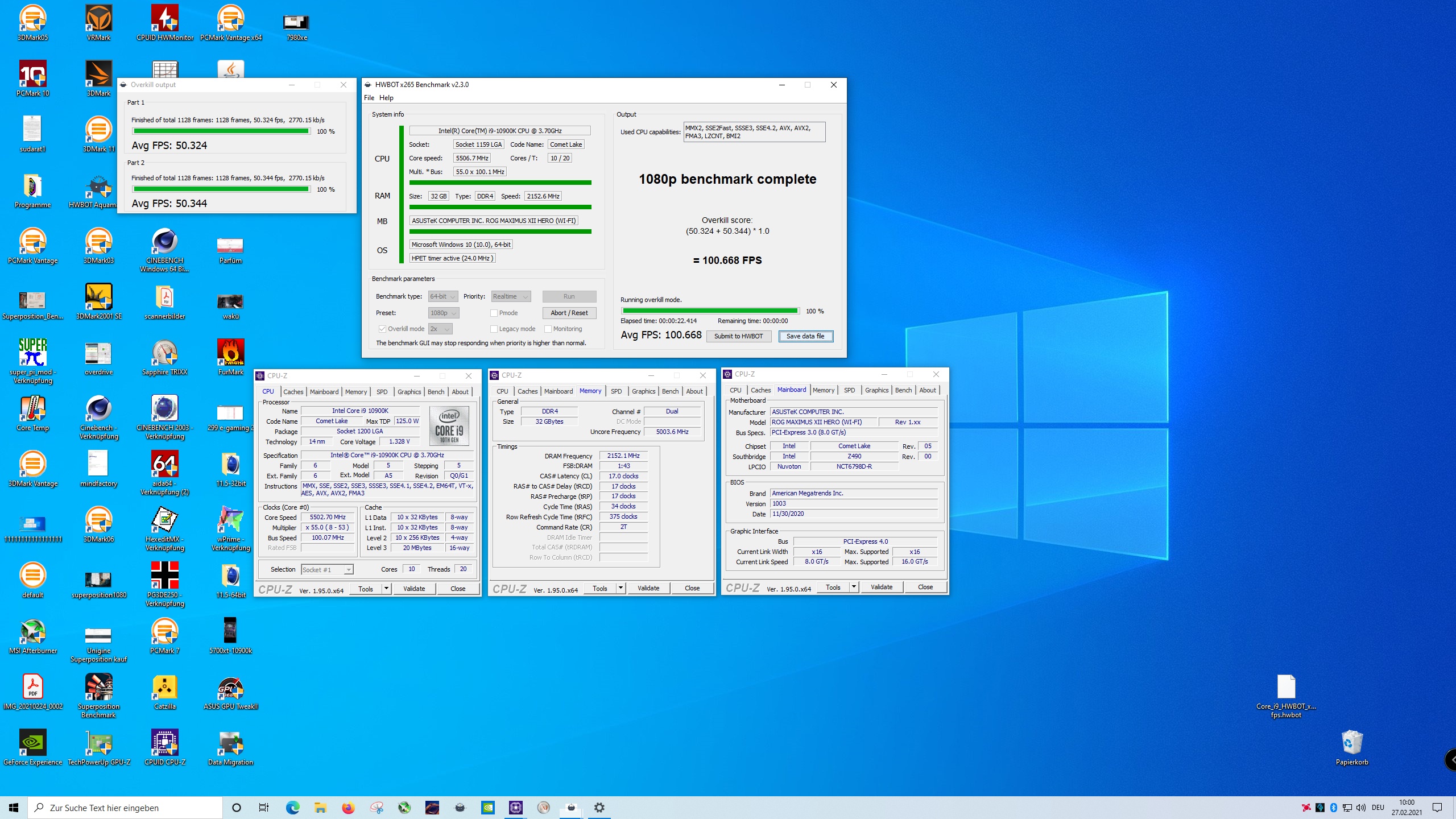Image resolution: width=1456 pixels, height=819 pixels.
Task: Click Validate in the CPU tab CPU-Z window
Action: click(414, 589)
